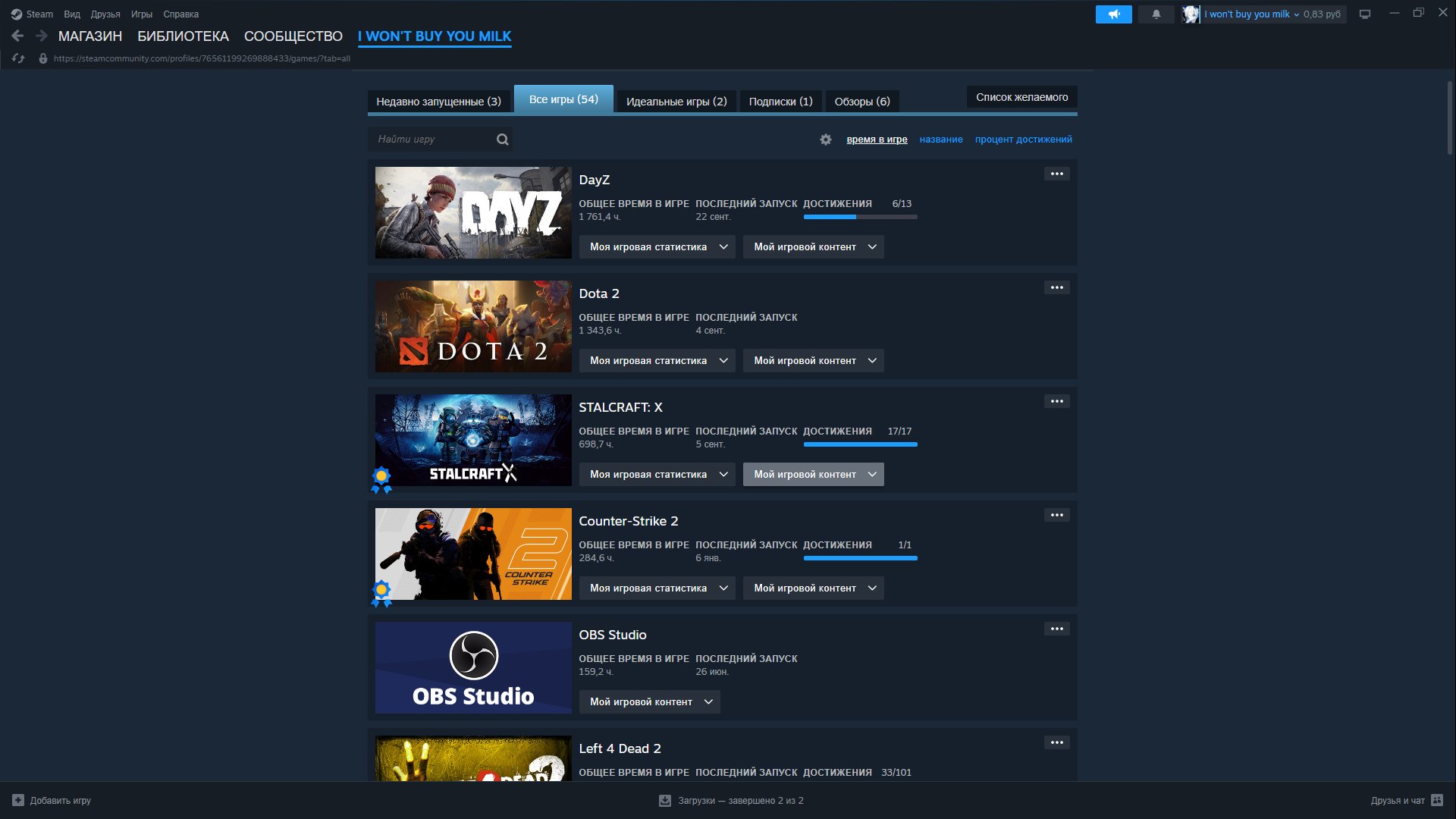Click the Add game plus icon
Viewport: 1456px width, 819px height.
pyautogui.click(x=18, y=800)
